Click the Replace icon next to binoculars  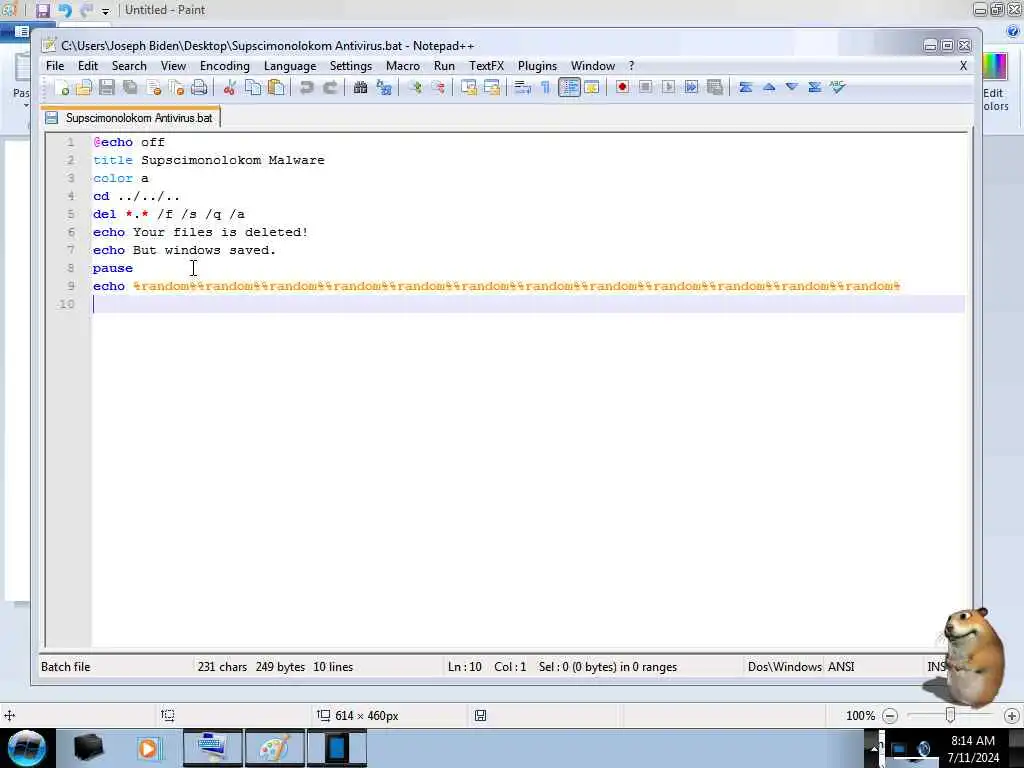(x=384, y=88)
